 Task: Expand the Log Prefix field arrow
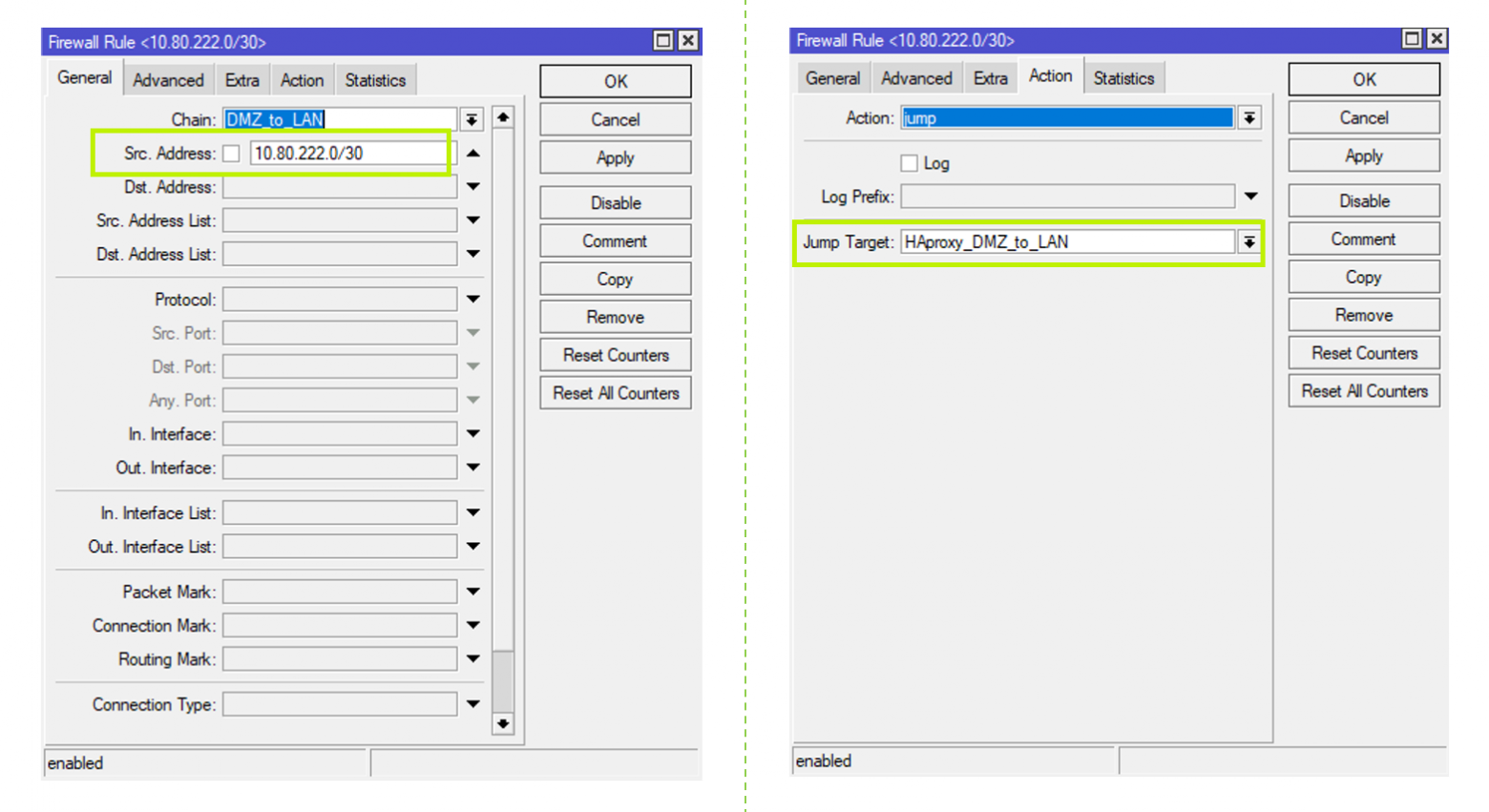click(x=1250, y=197)
